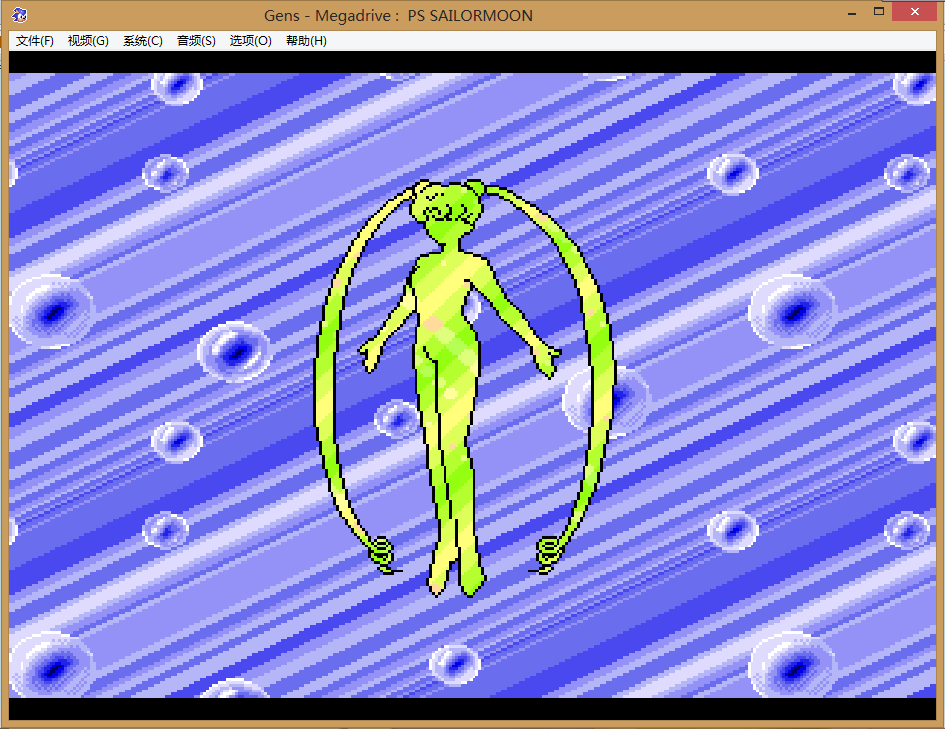Maximize the Gens emulator window

[x=879, y=11]
